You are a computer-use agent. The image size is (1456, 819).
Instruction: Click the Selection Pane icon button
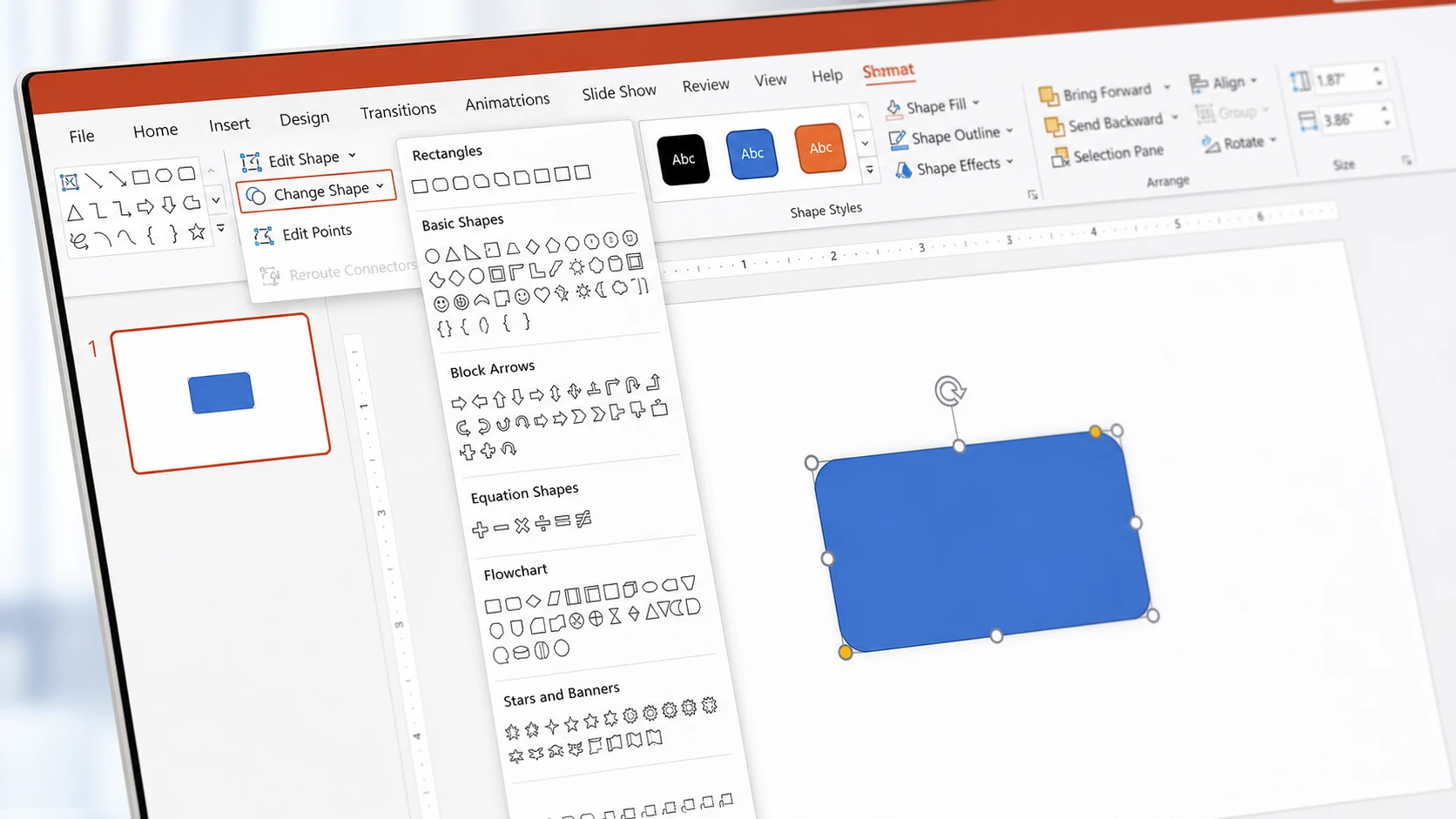click(x=1060, y=158)
